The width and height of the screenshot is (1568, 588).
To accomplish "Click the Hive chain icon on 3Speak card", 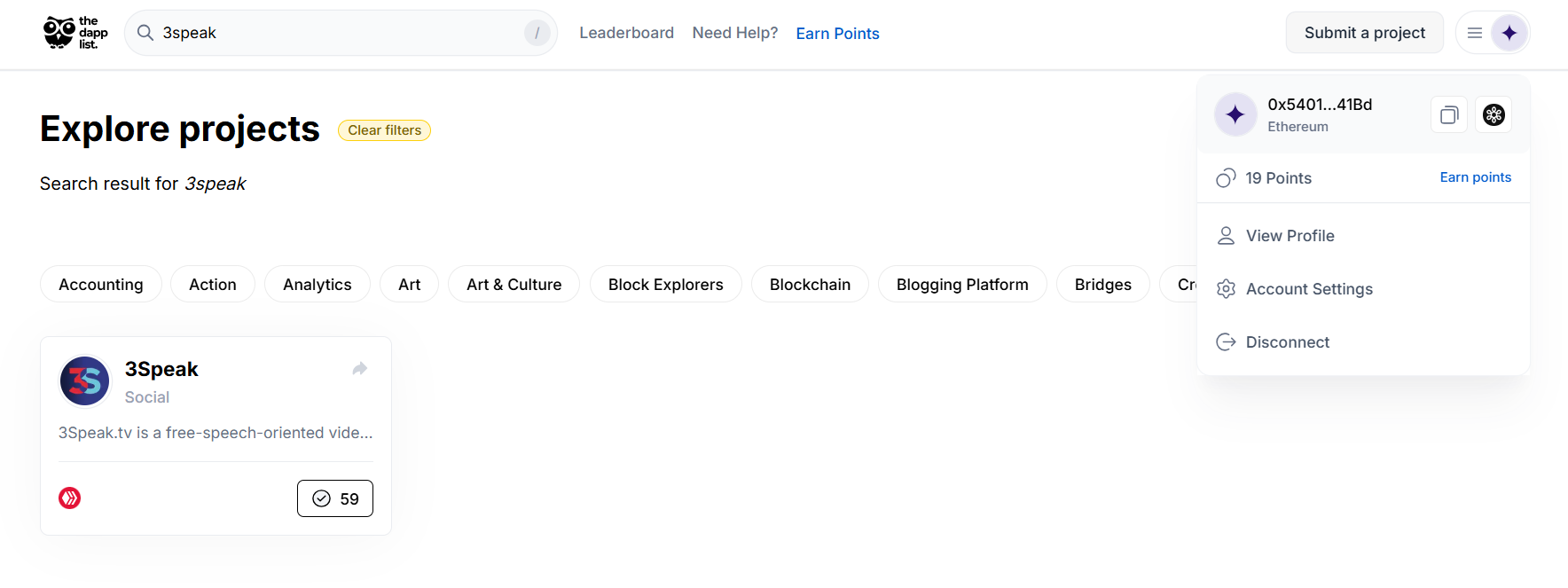I will point(70,498).
